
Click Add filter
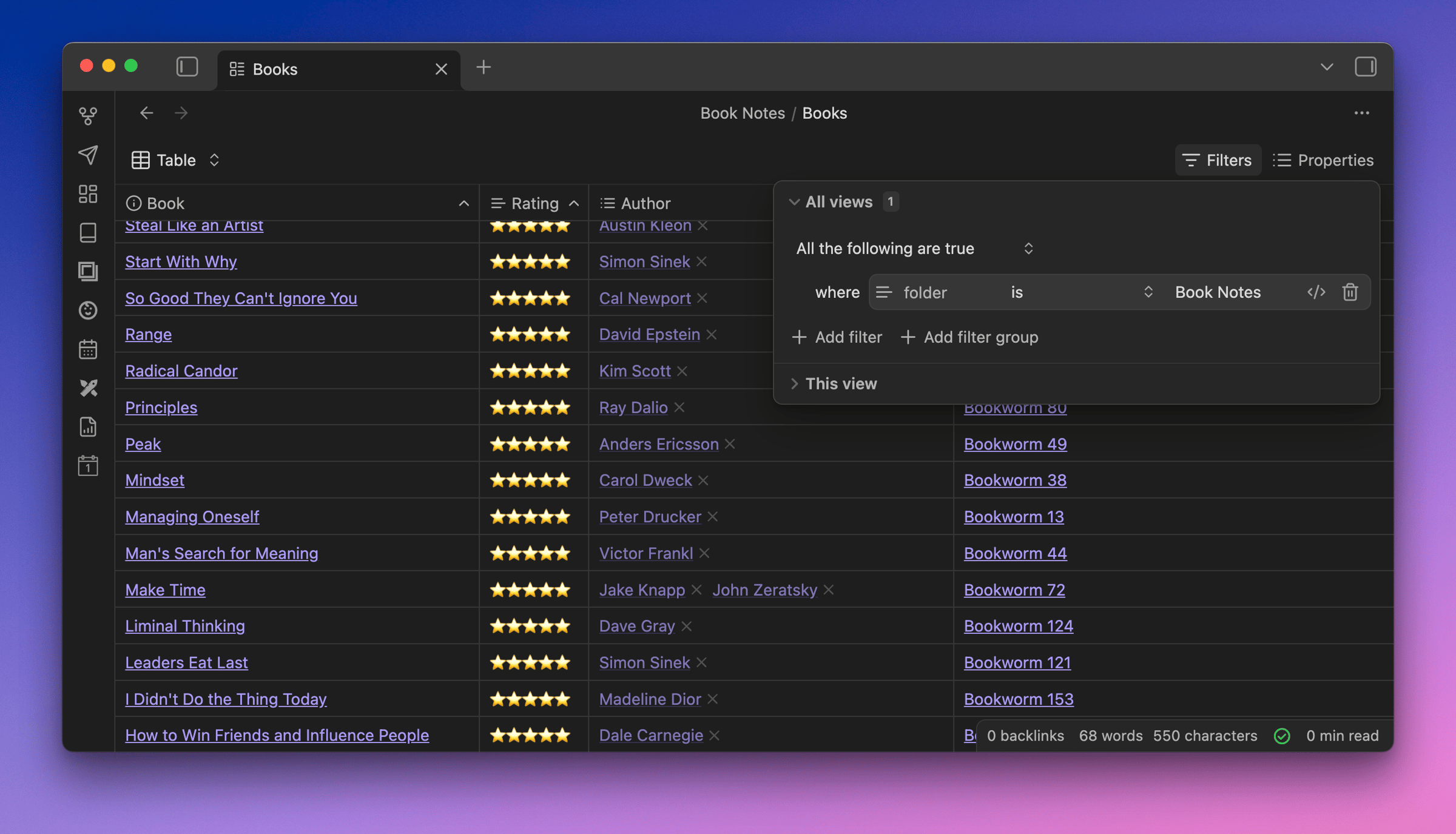[837, 337]
